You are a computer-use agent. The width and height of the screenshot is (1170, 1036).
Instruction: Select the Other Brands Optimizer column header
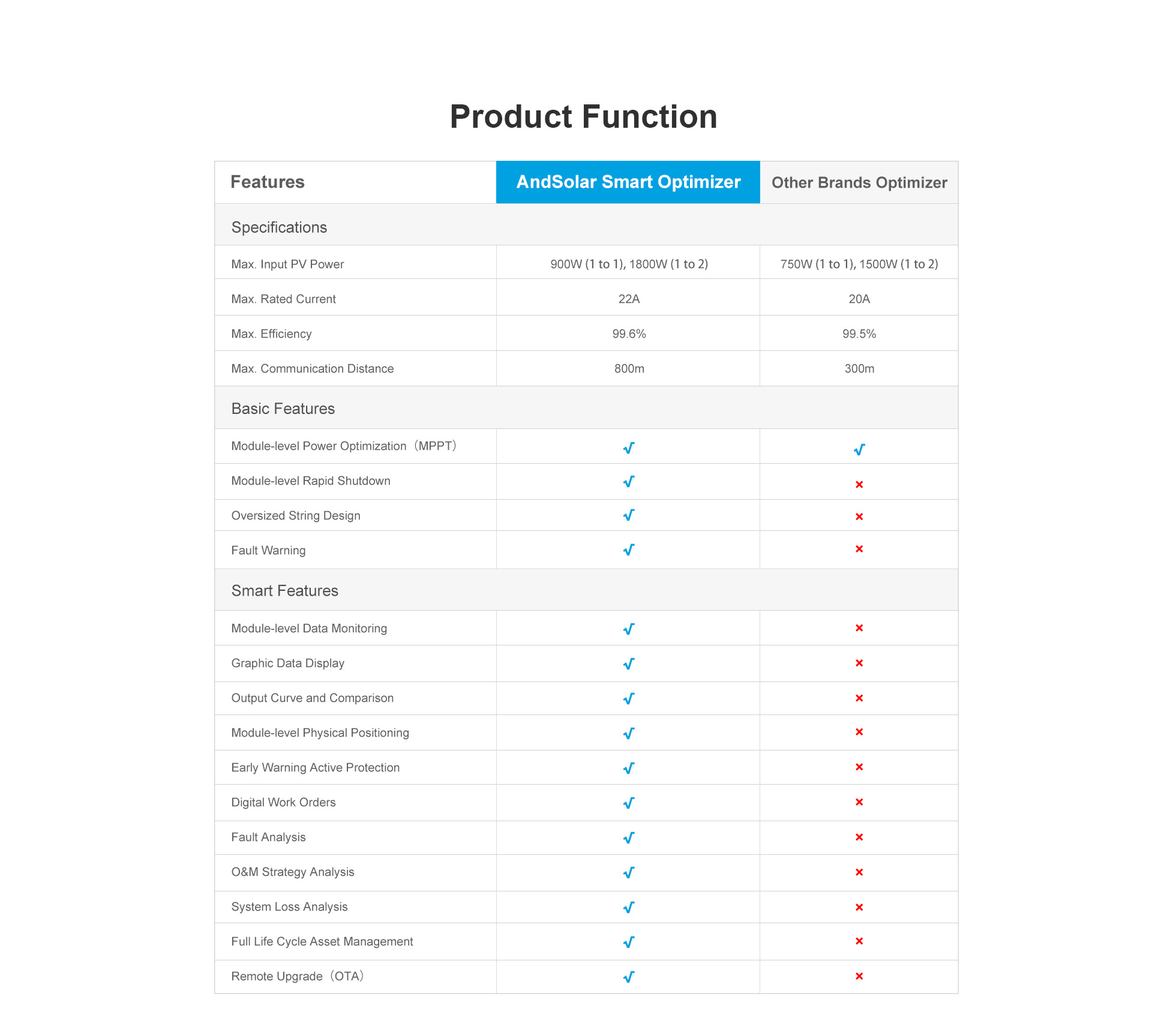[x=859, y=182]
